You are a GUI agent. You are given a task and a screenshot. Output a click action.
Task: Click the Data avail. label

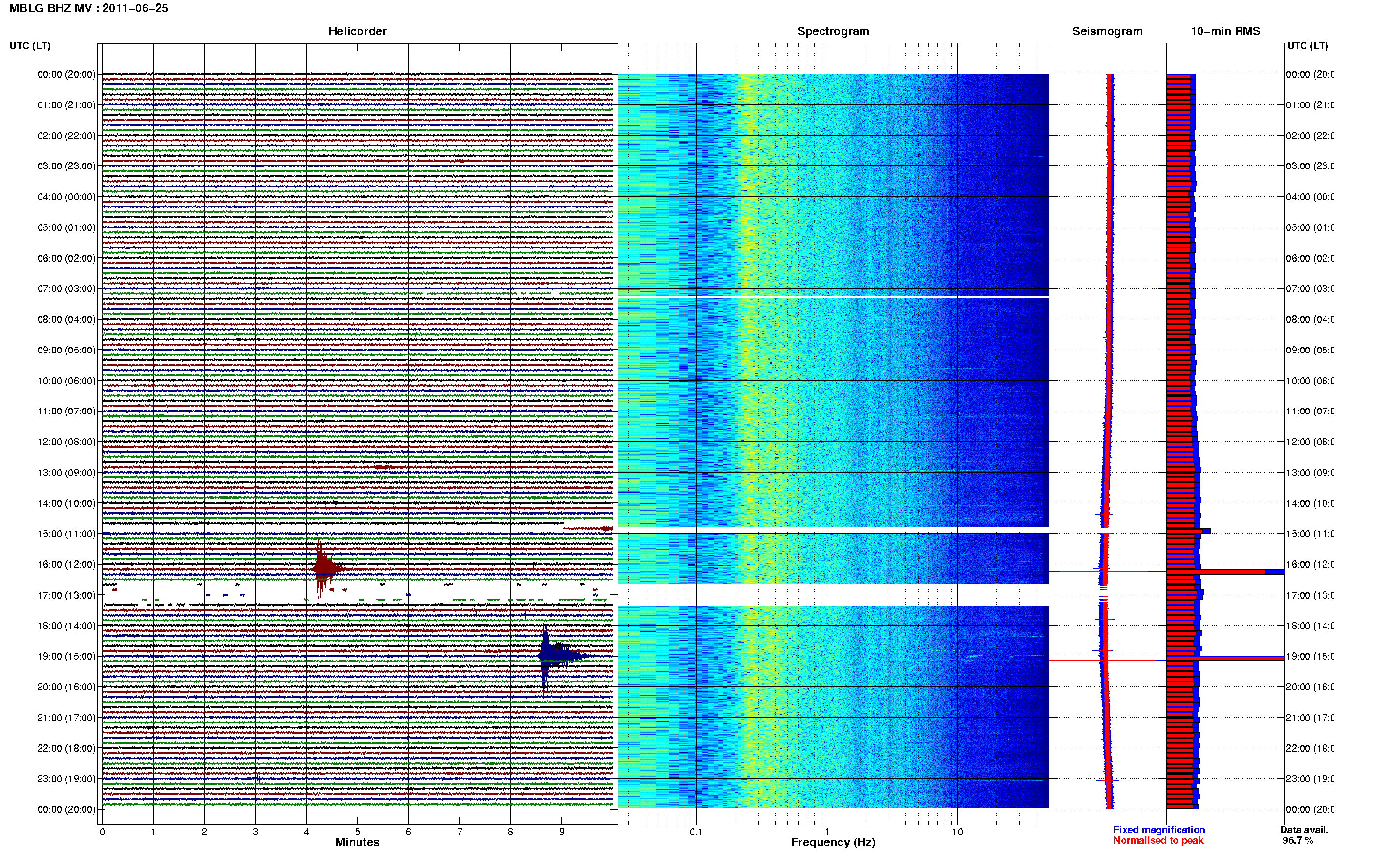(1304, 830)
